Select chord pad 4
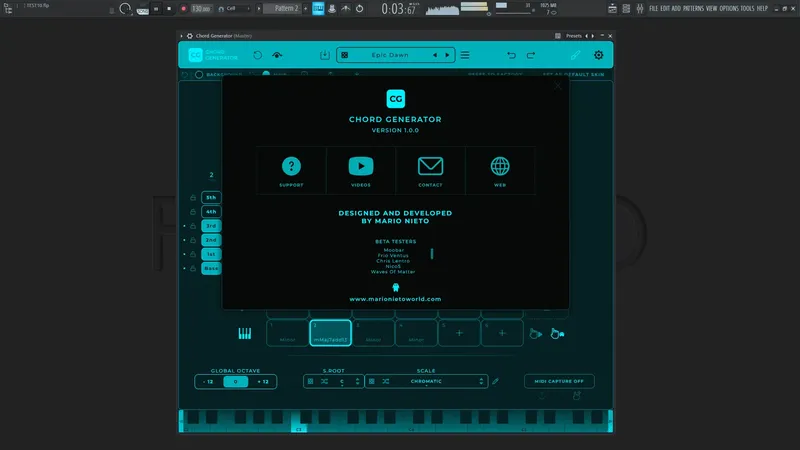Viewport: 800px width, 450px height. tap(416, 333)
